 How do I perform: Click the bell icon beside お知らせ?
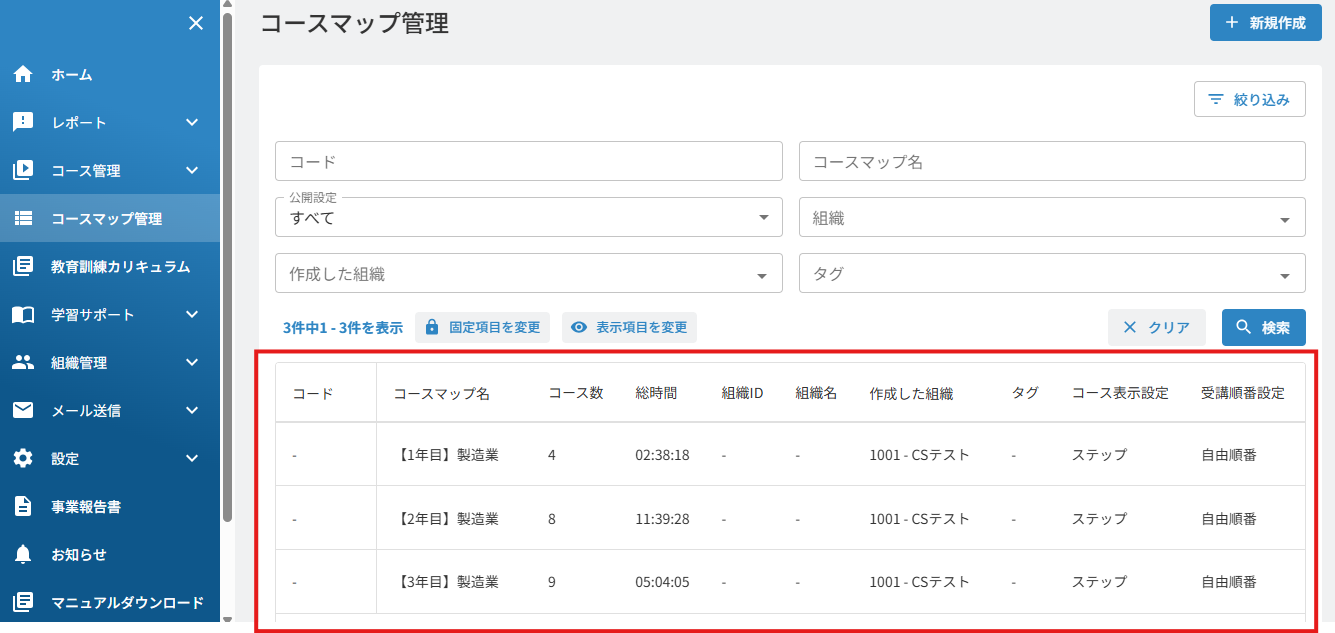click(23, 554)
